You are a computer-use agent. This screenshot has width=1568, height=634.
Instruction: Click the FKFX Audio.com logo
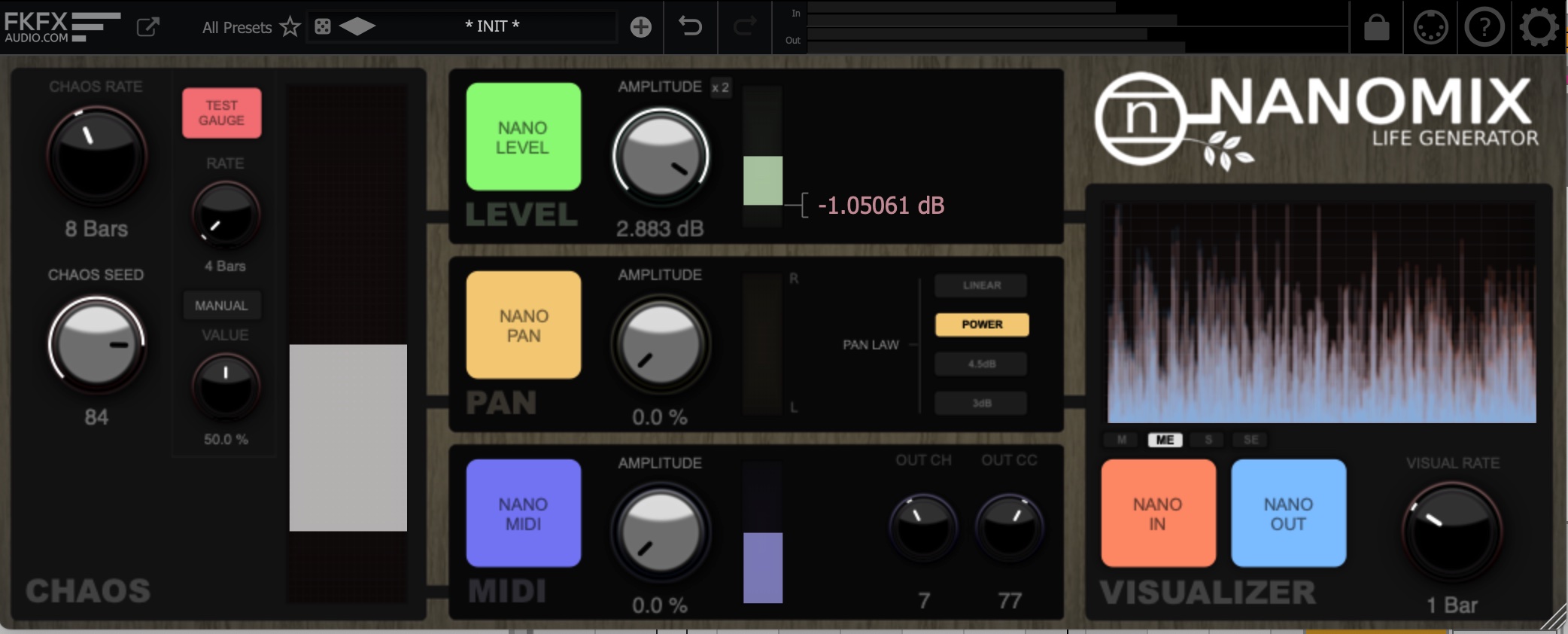coord(62,27)
